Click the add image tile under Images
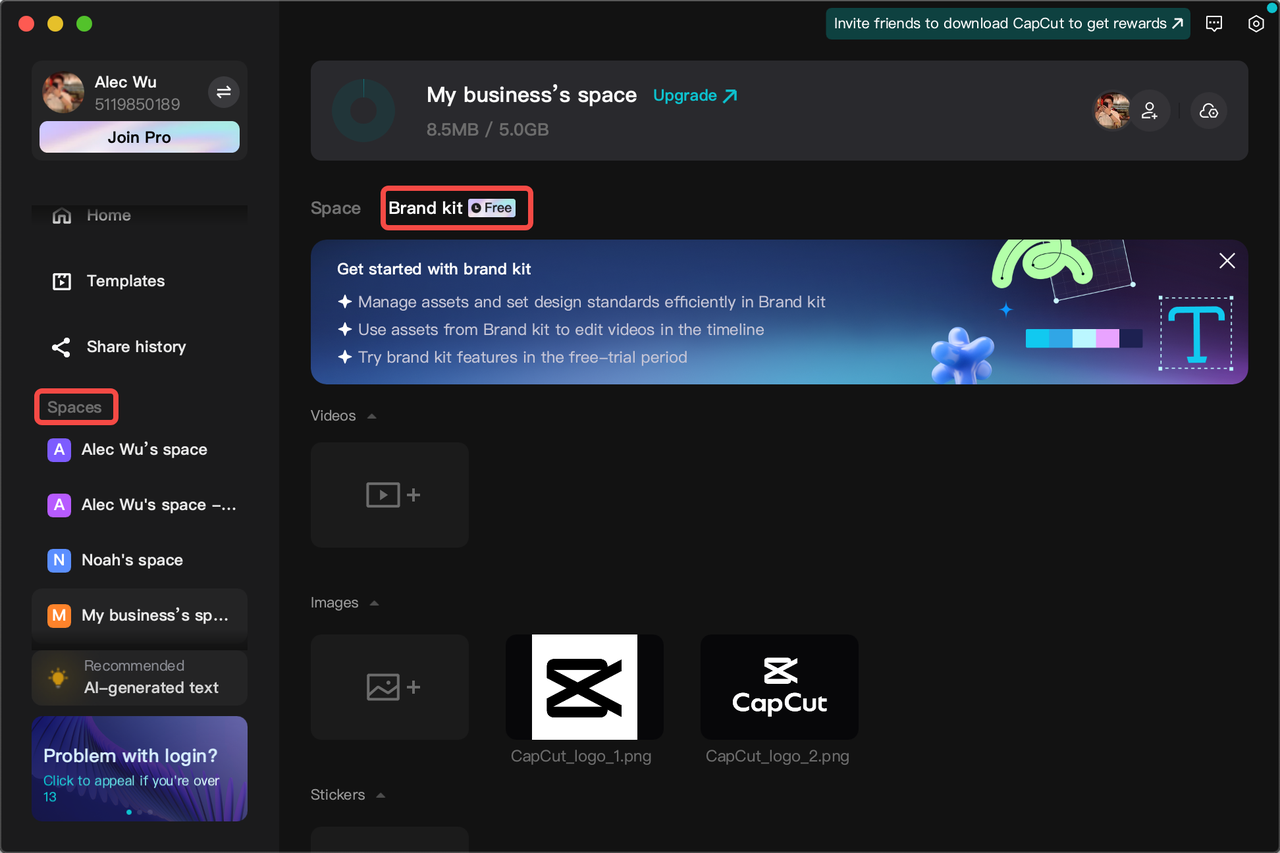The width and height of the screenshot is (1280, 853). click(390, 687)
